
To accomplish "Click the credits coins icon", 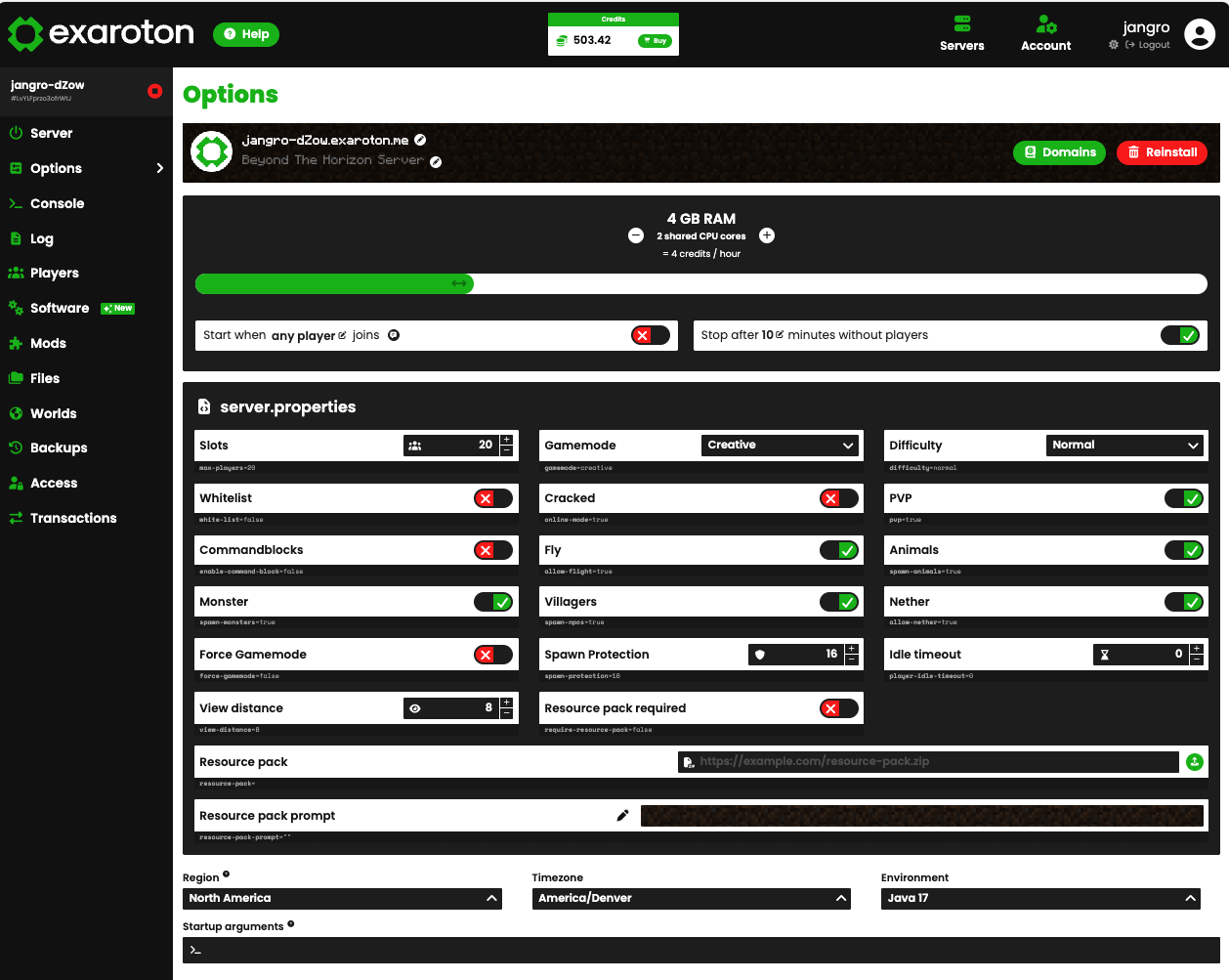I will pos(562,41).
